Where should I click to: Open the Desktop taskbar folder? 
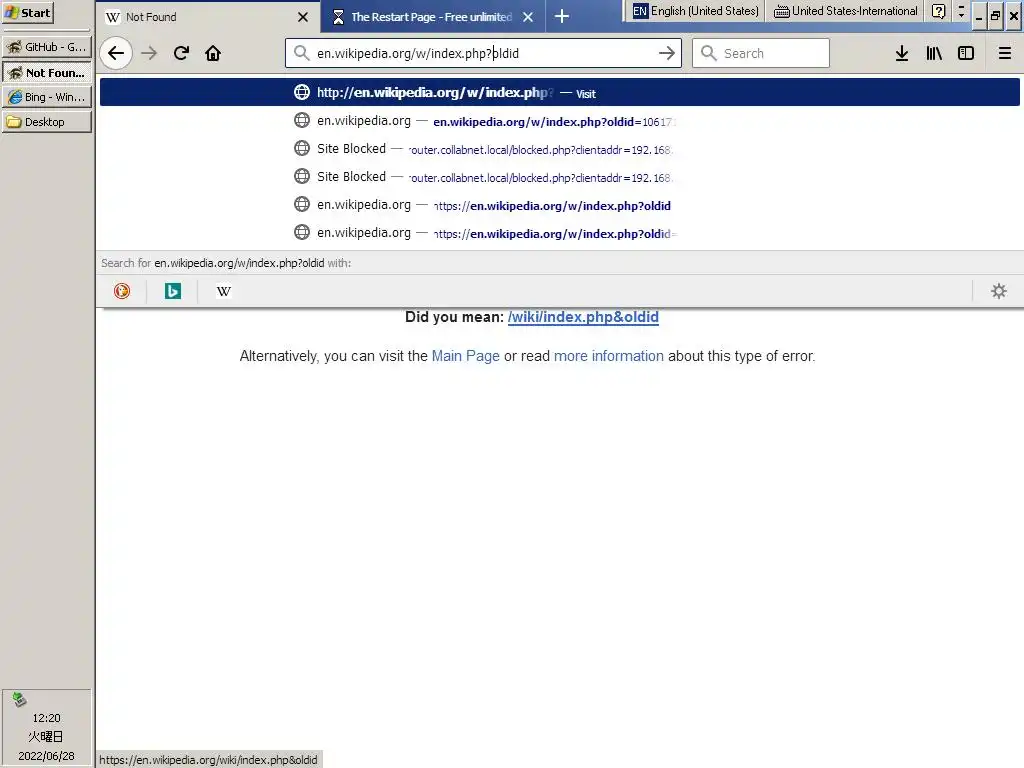pos(47,122)
